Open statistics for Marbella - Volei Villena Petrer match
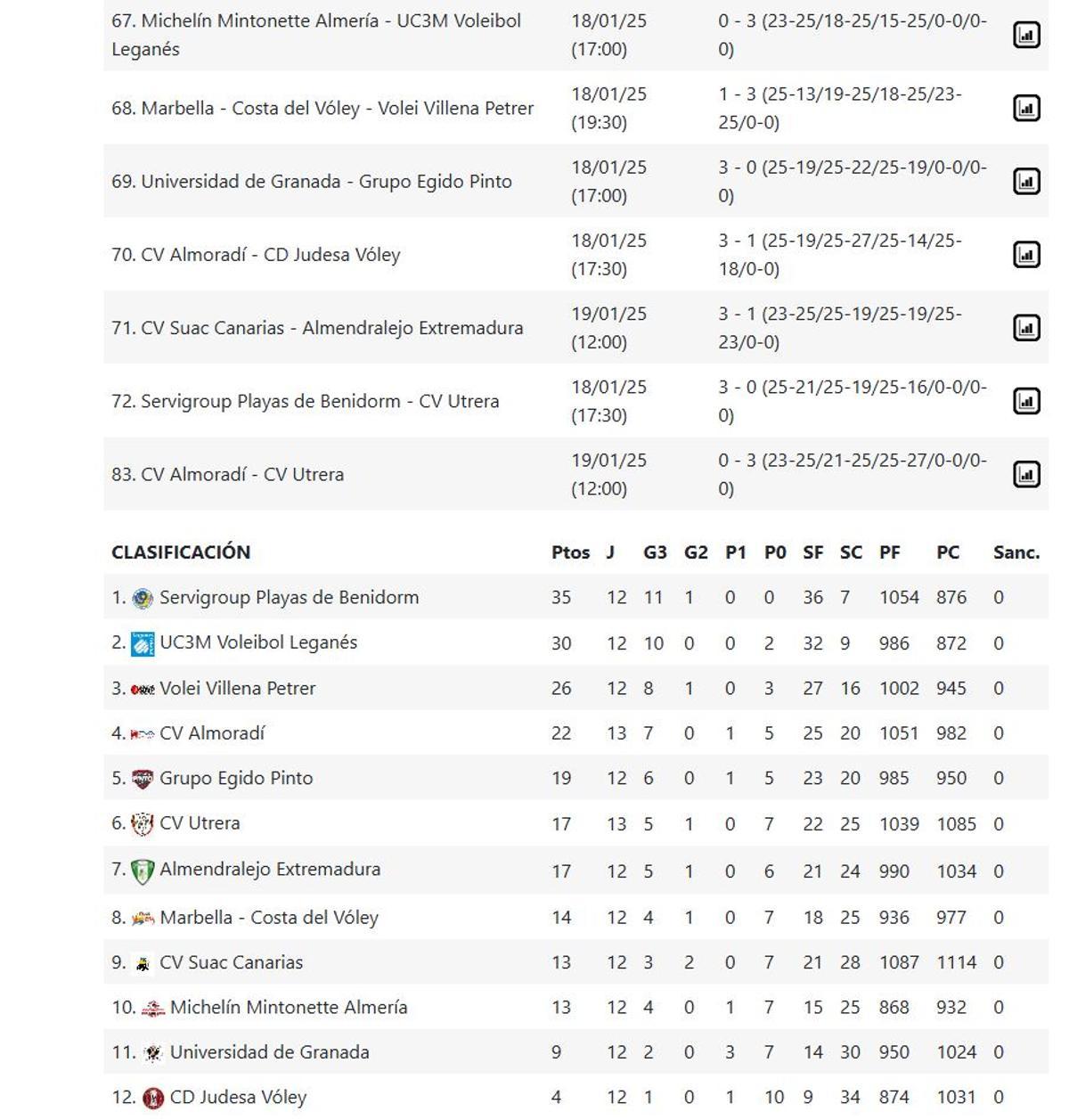The image size is (1069, 1120). click(x=1028, y=106)
